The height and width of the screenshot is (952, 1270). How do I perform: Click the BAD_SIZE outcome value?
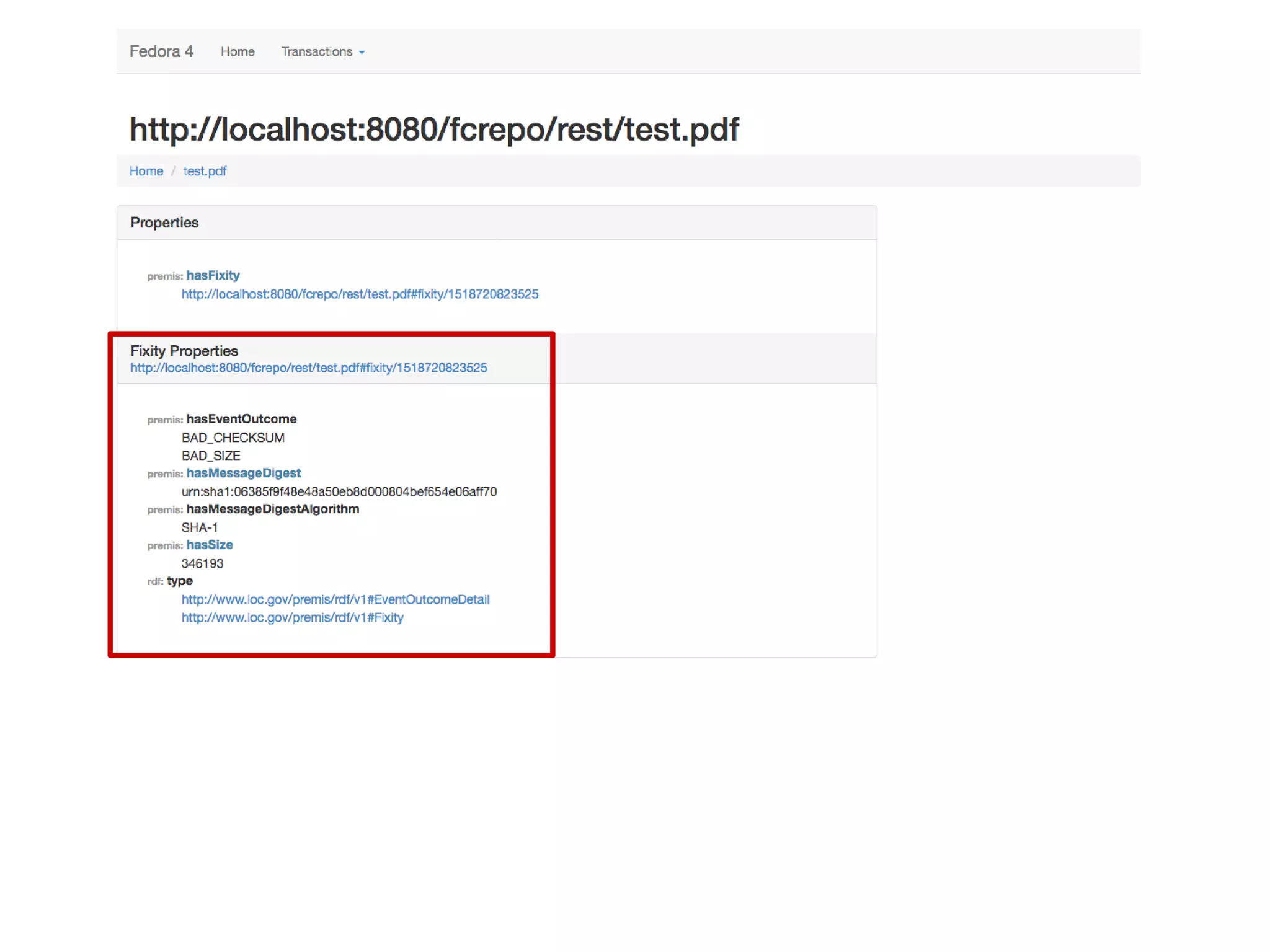click(x=210, y=456)
